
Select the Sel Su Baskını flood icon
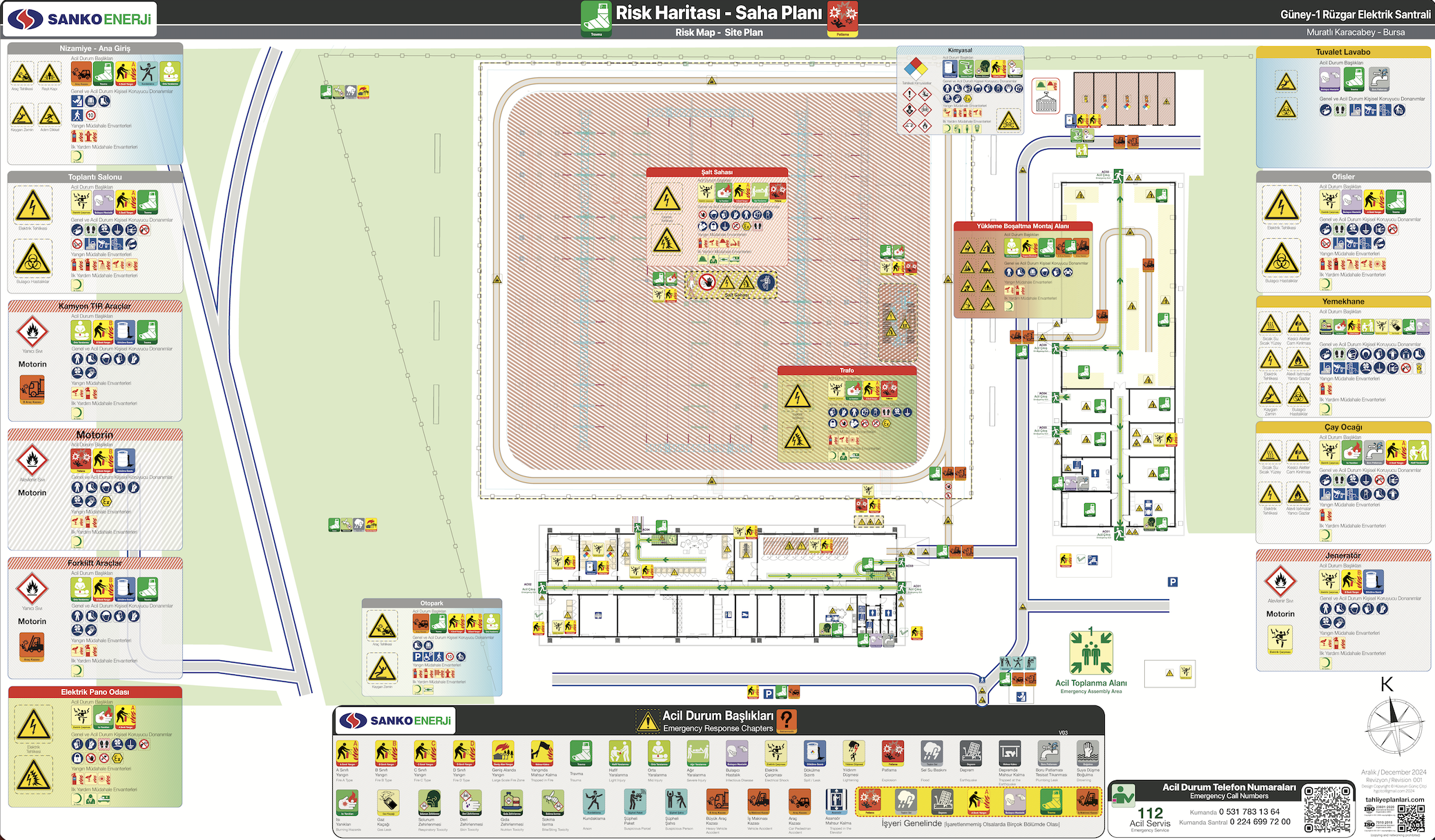tap(932, 754)
